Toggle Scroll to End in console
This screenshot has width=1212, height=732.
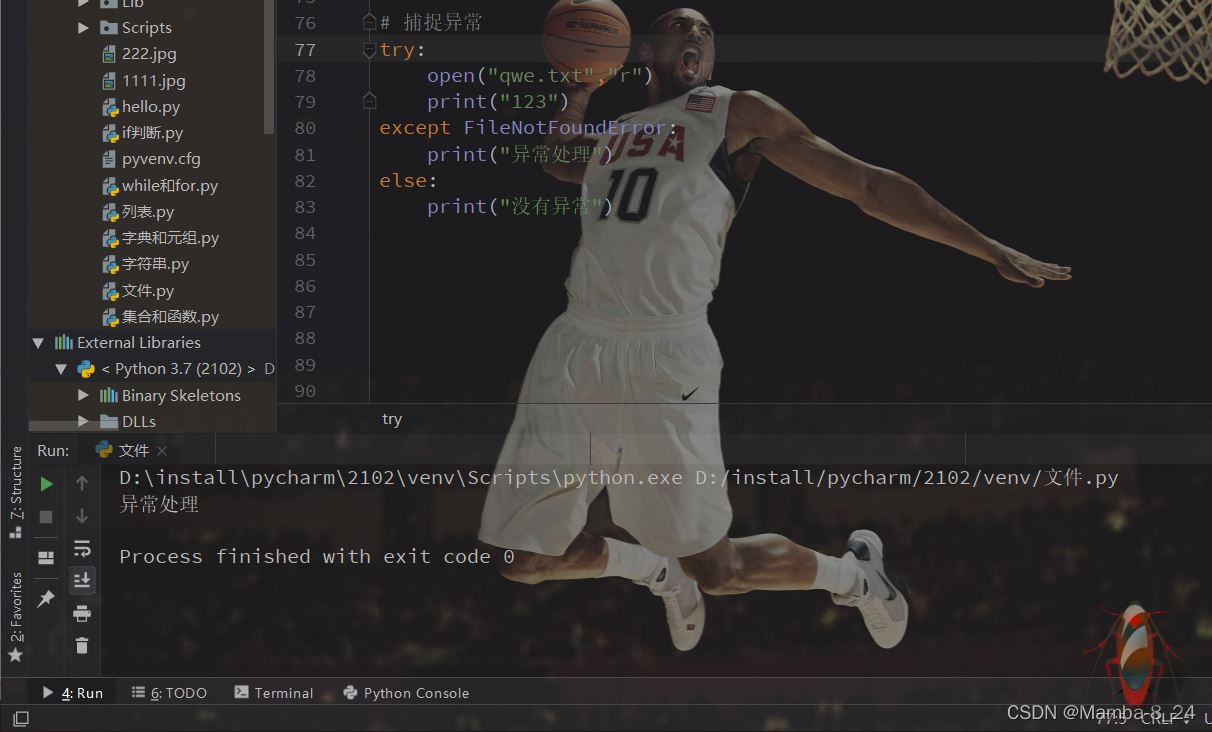tap(82, 581)
